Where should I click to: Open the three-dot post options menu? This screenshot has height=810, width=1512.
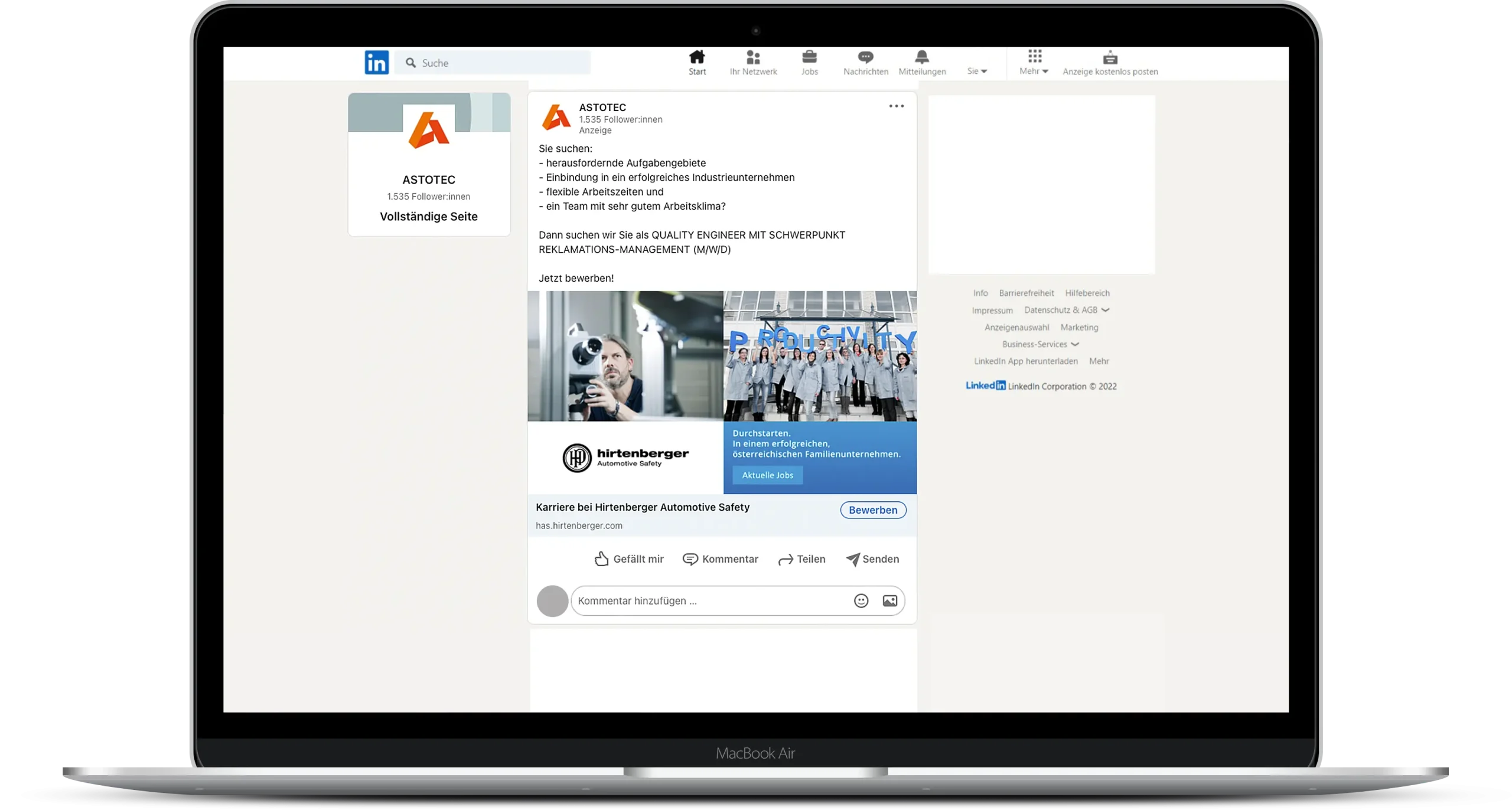click(x=896, y=106)
